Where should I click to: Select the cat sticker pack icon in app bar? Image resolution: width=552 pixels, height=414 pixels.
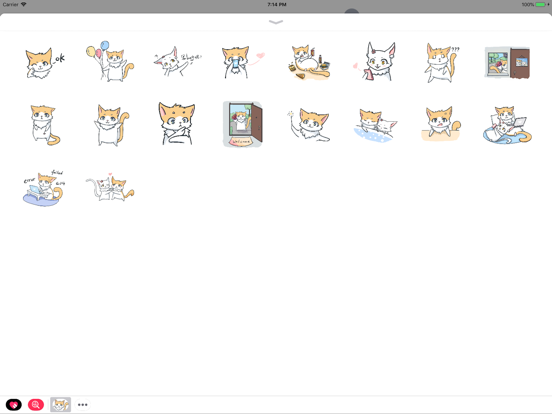point(60,404)
